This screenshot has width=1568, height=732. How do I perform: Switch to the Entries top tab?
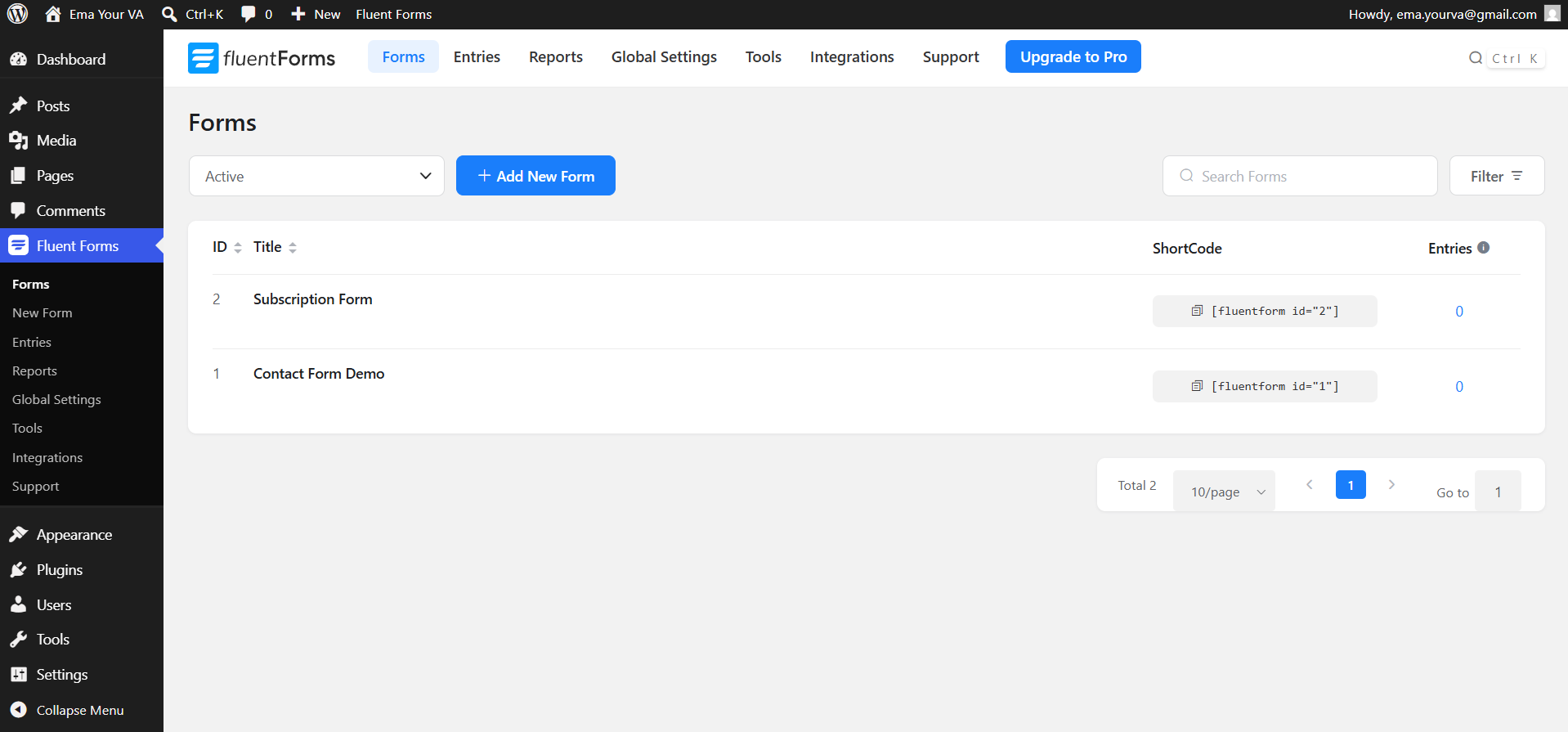[477, 56]
